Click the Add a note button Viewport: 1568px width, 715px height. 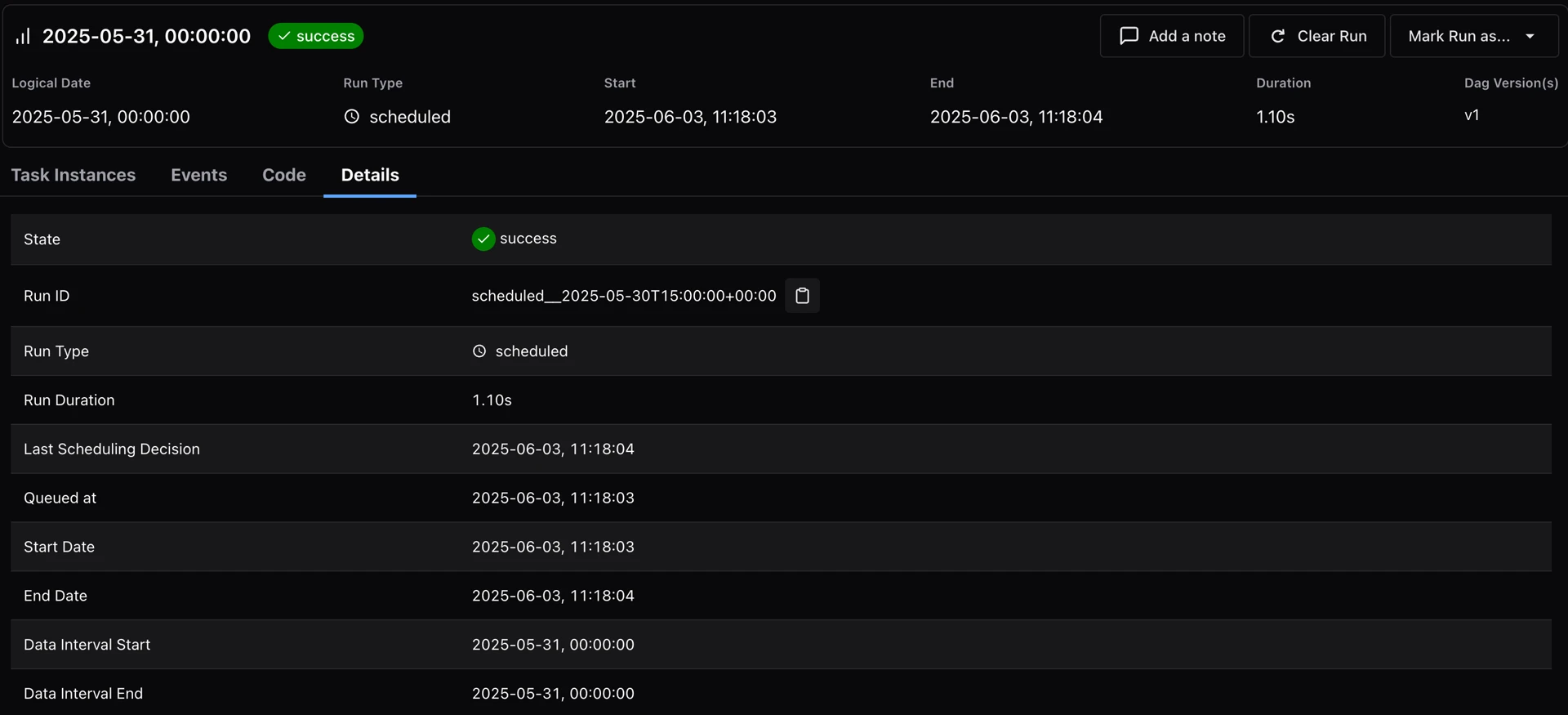tap(1172, 36)
